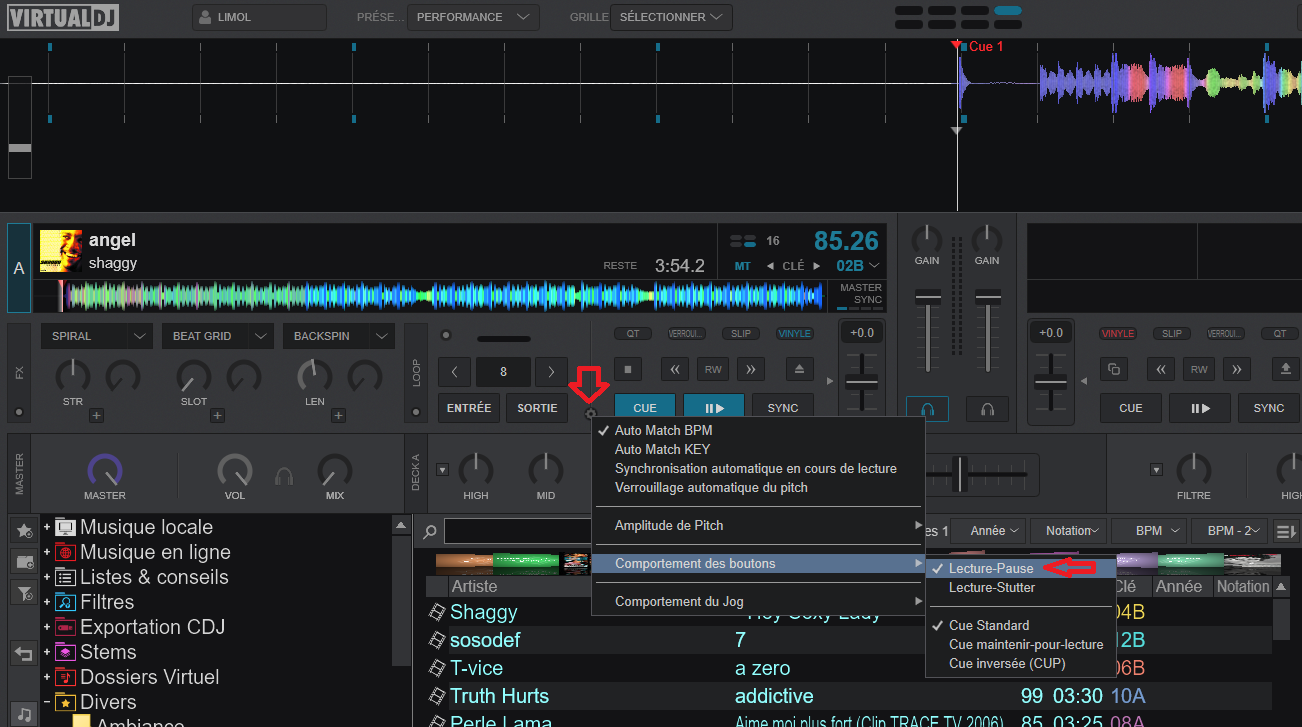Enable the right headphone cue button
The image size is (1302, 727).
(x=987, y=409)
